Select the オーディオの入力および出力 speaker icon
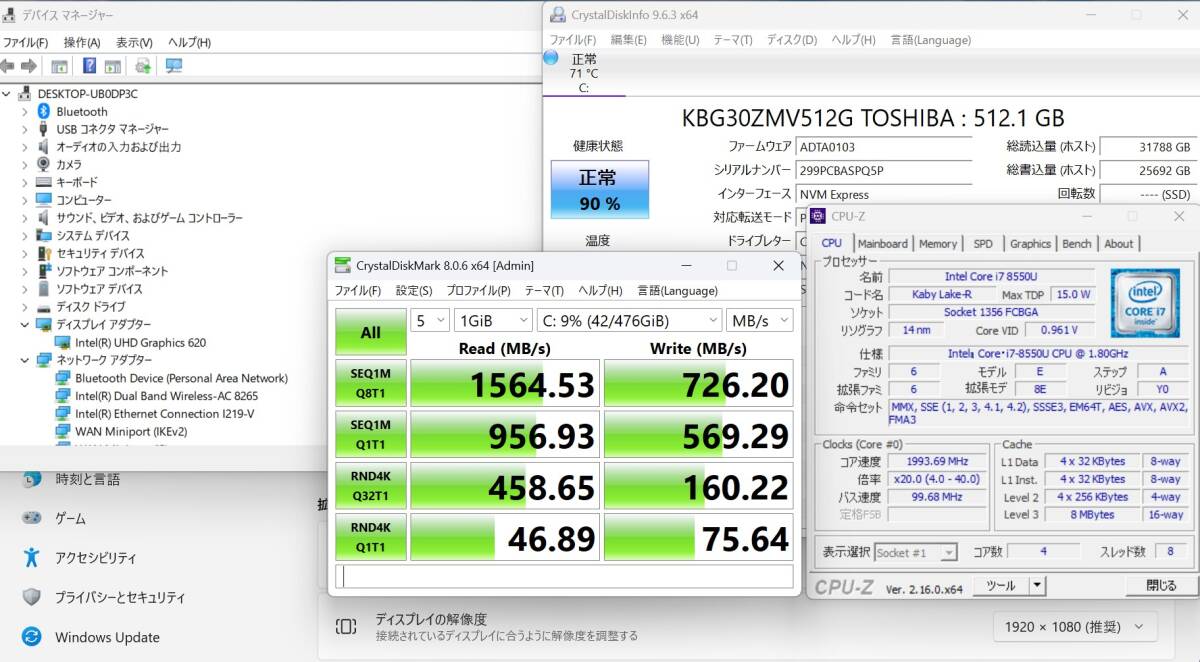Image resolution: width=1200 pixels, height=662 pixels. point(44,147)
